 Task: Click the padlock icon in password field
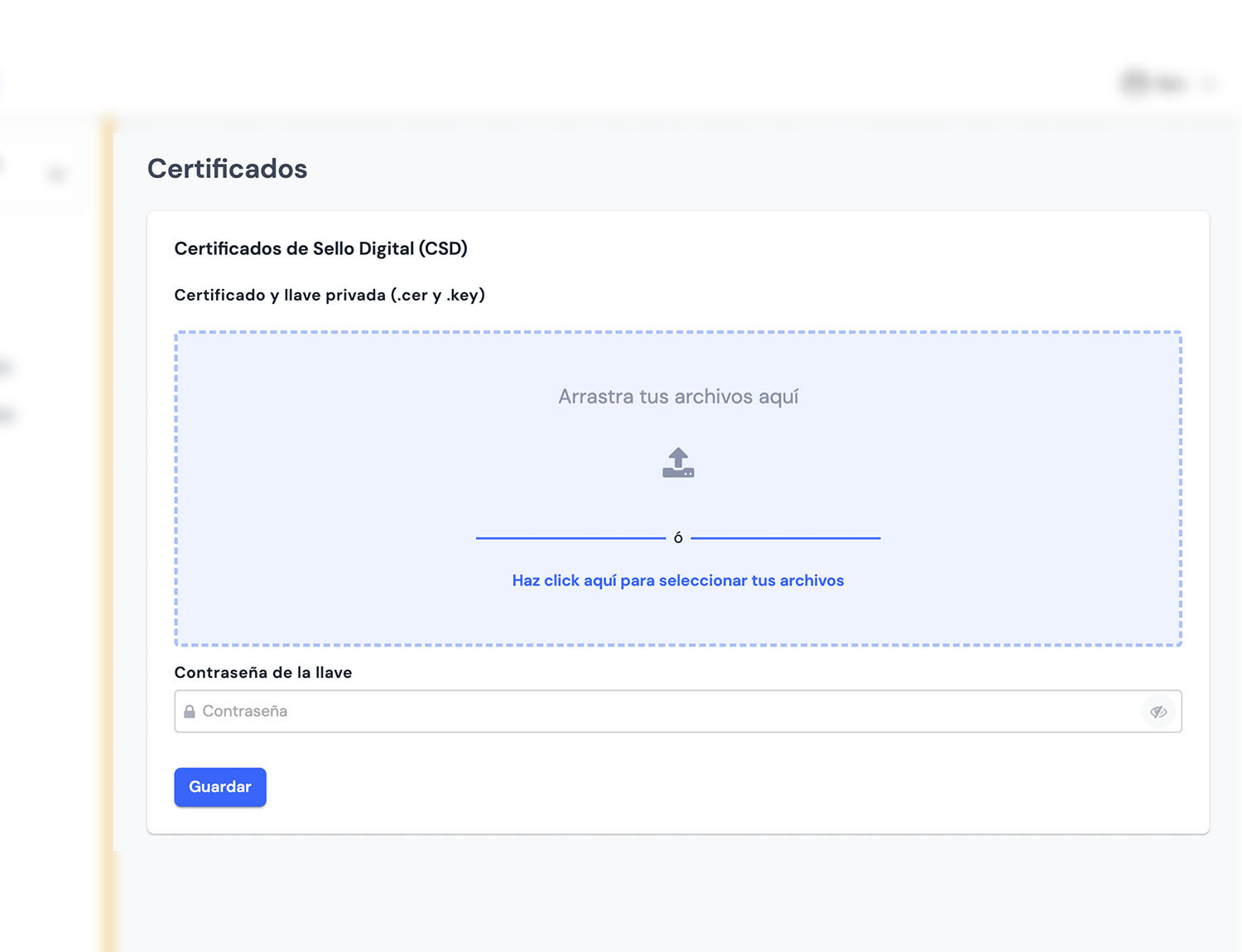(x=190, y=712)
